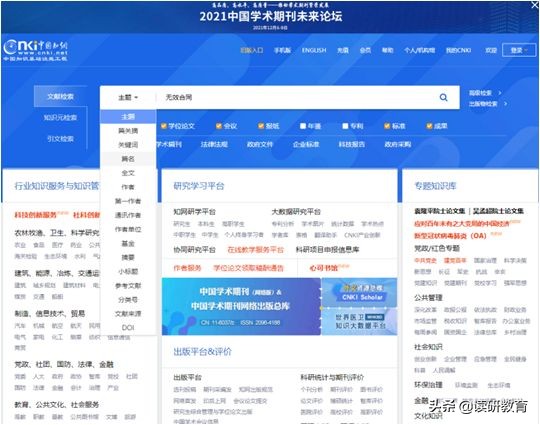
Task: Open 新型冠状病毒肺炎 (OA) link
Action: click(450, 236)
